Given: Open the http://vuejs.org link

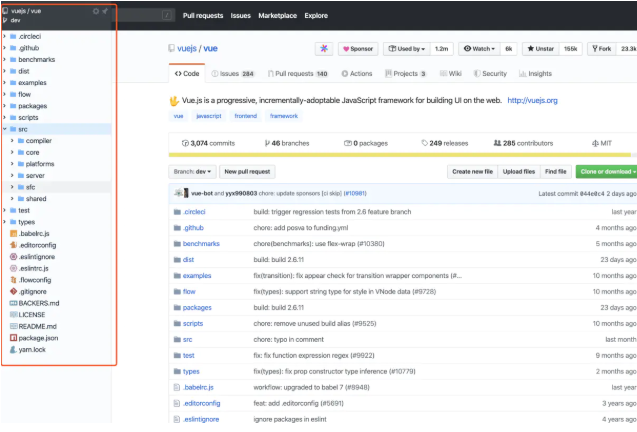Looking at the screenshot, I should pyautogui.click(x=532, y=100).
